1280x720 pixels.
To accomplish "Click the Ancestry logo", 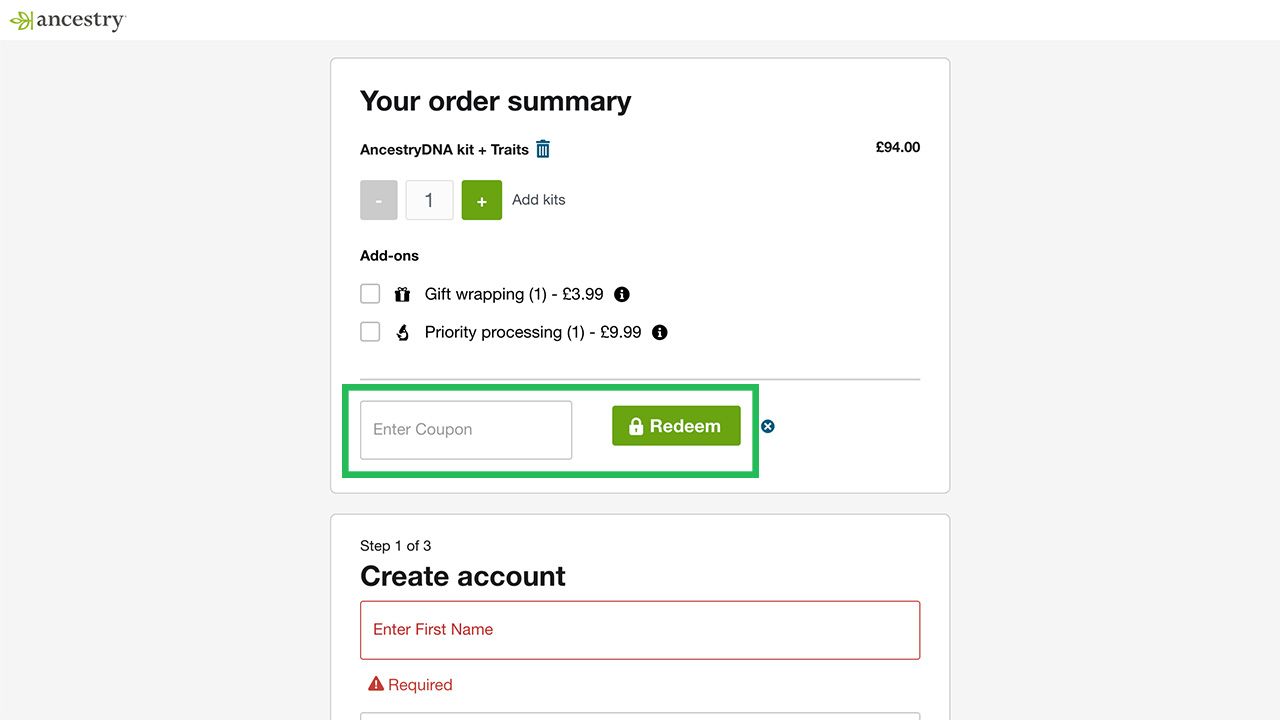I will (x=67, y=20).
